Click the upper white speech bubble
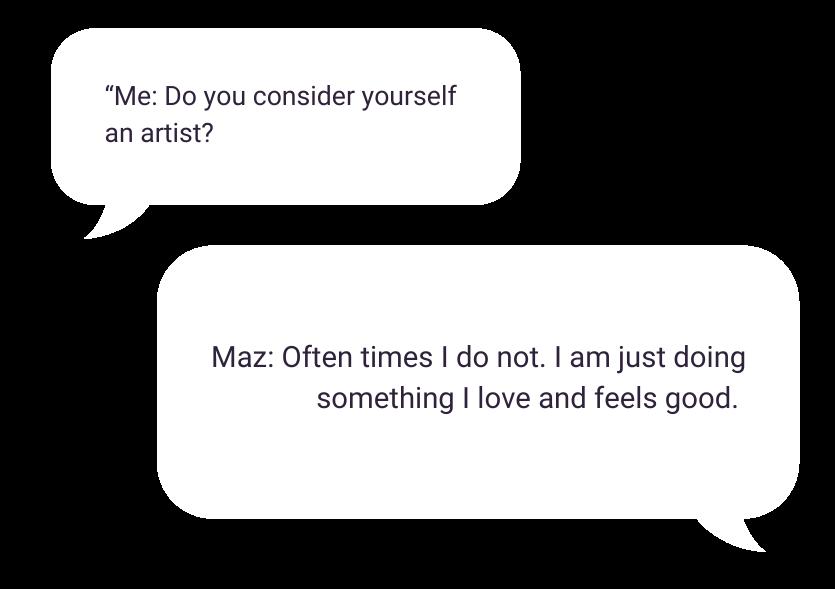The height and width of the screenshot is (589, 835). [x=285, y=117]
